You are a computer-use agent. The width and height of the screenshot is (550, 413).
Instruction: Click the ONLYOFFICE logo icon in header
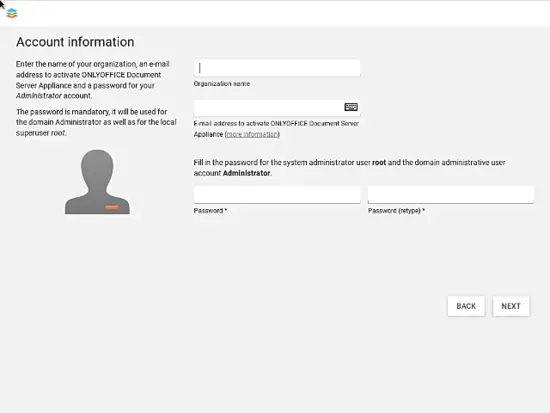tap(12, 13)
